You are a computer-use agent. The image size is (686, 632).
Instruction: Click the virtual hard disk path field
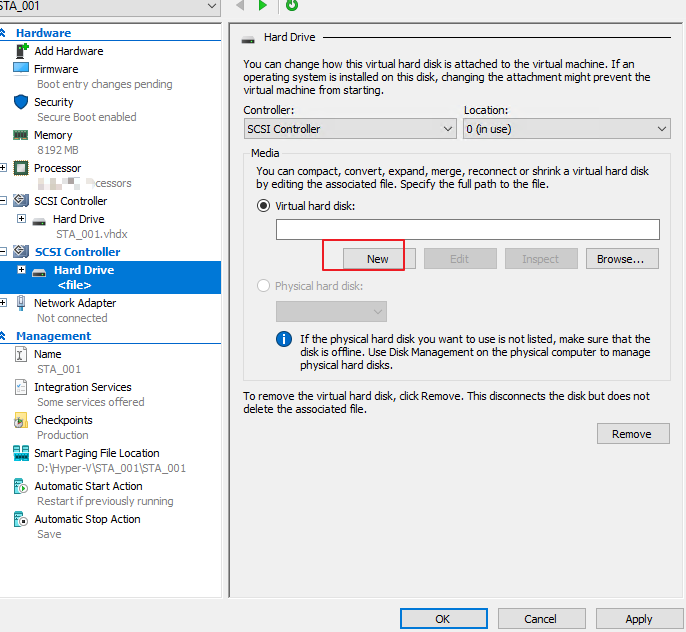pos(467,230)
